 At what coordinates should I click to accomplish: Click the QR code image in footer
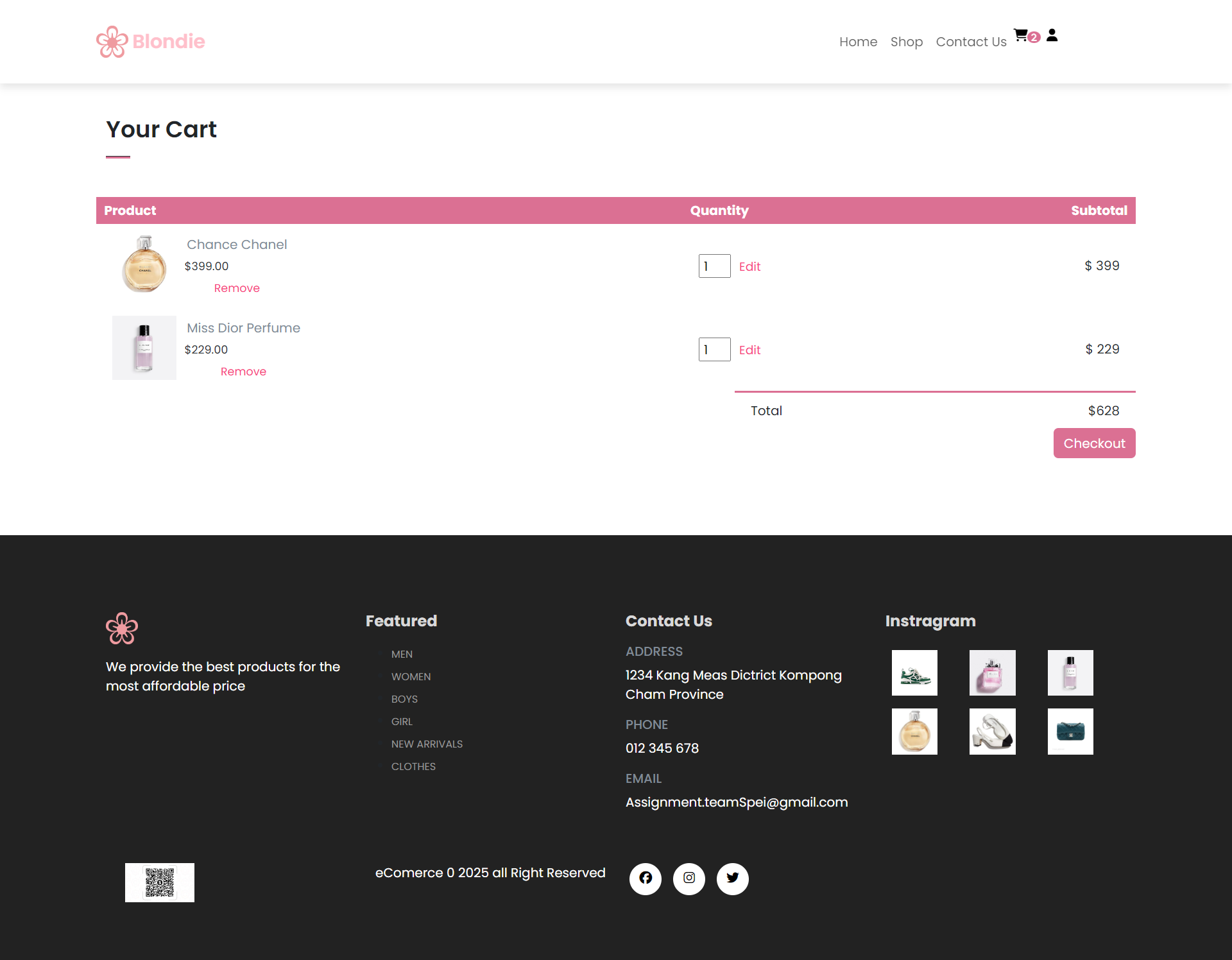click(x=160, y=882)
